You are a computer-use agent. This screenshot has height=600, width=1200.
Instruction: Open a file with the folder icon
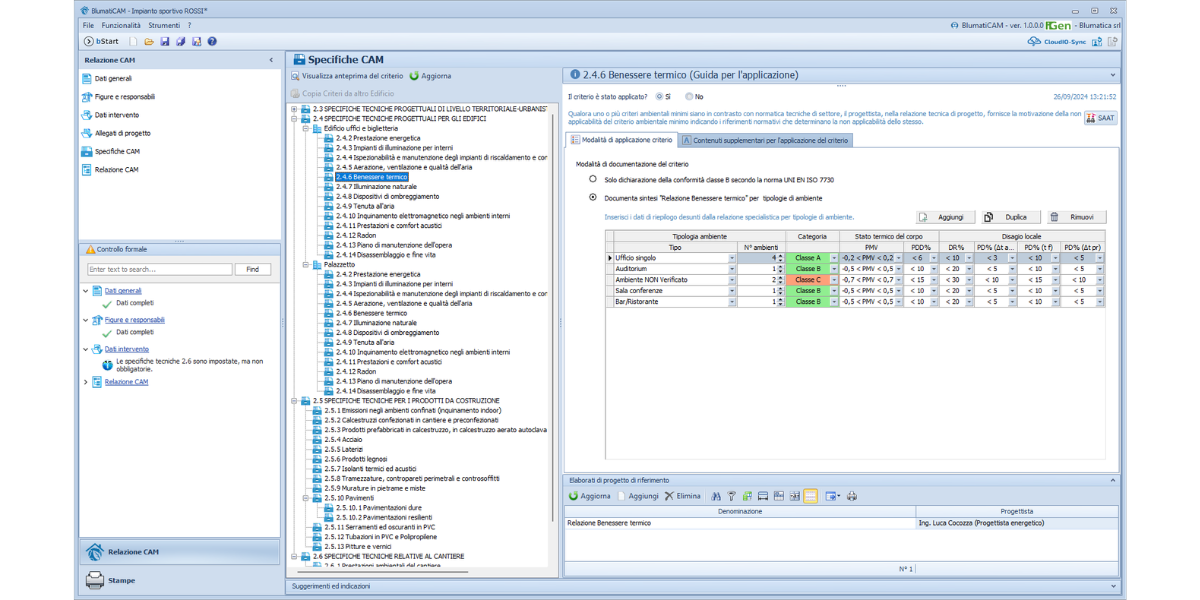(x=149, y=41)
